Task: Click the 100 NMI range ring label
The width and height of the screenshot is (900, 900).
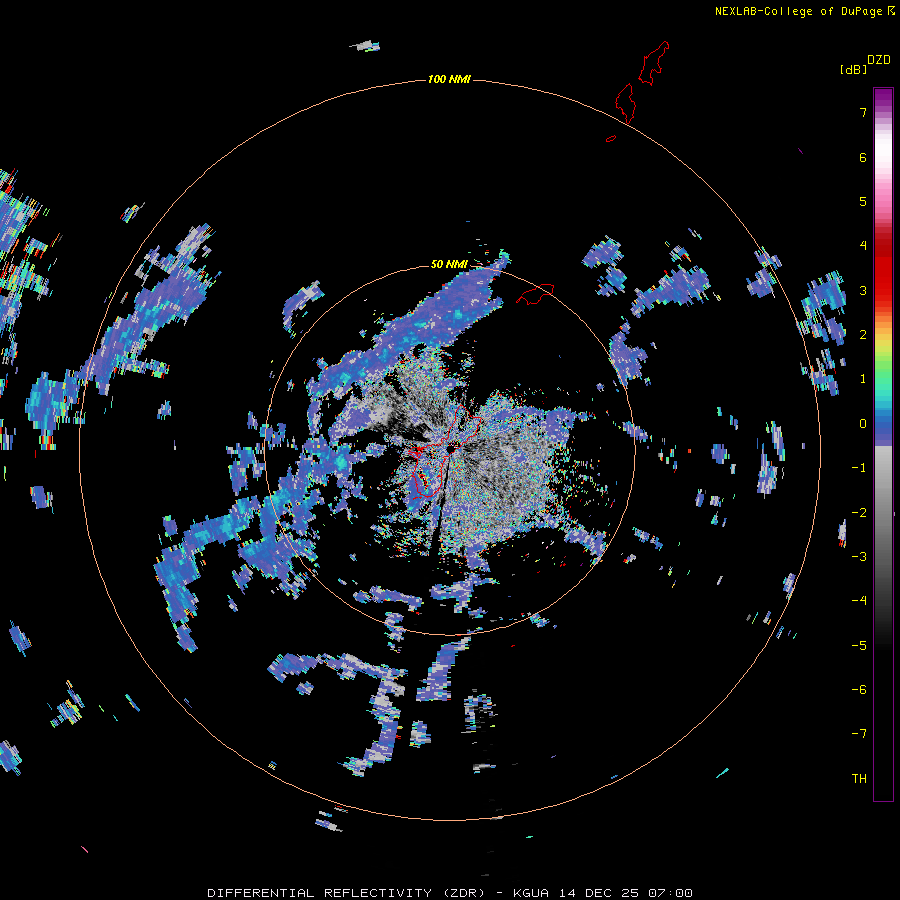Action: 449,79
